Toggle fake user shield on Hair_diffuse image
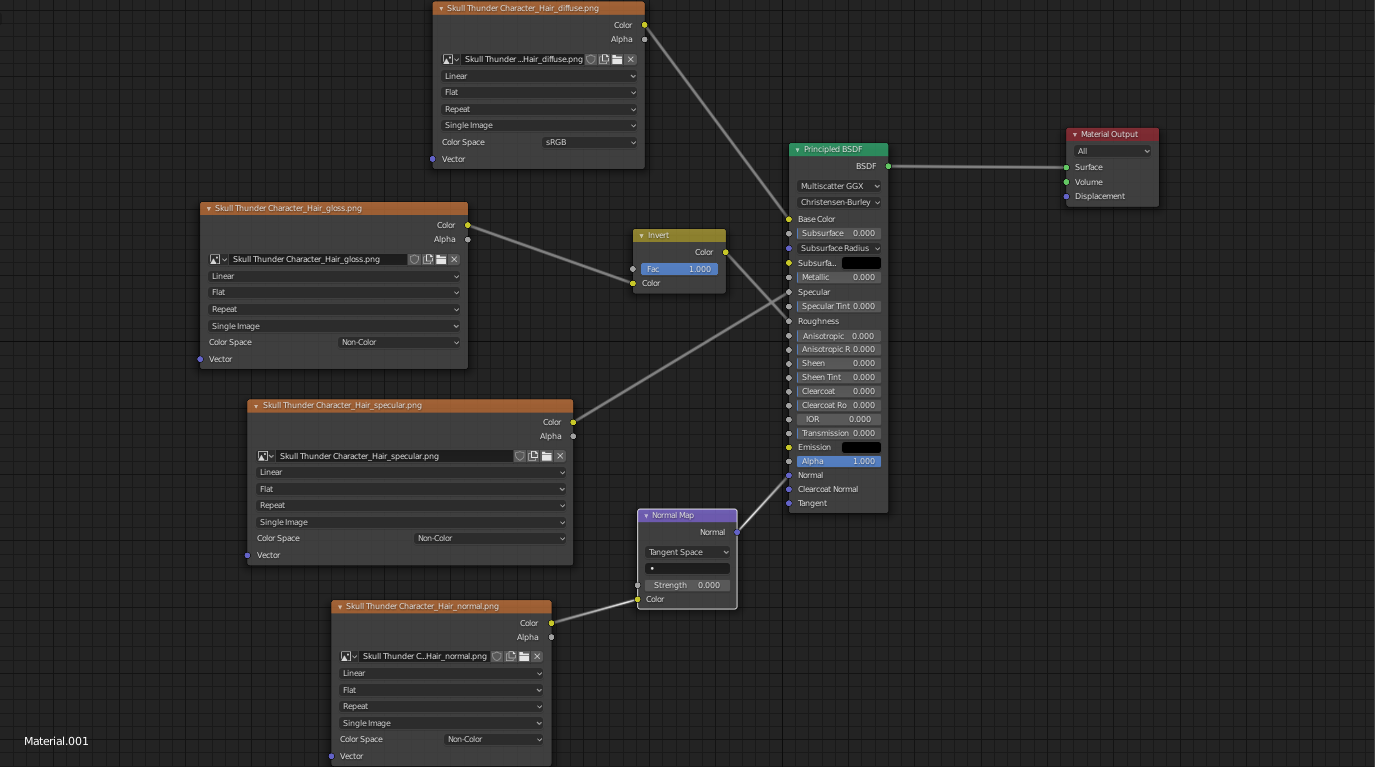Screen dimensions: 1375x767 point(591,59)
